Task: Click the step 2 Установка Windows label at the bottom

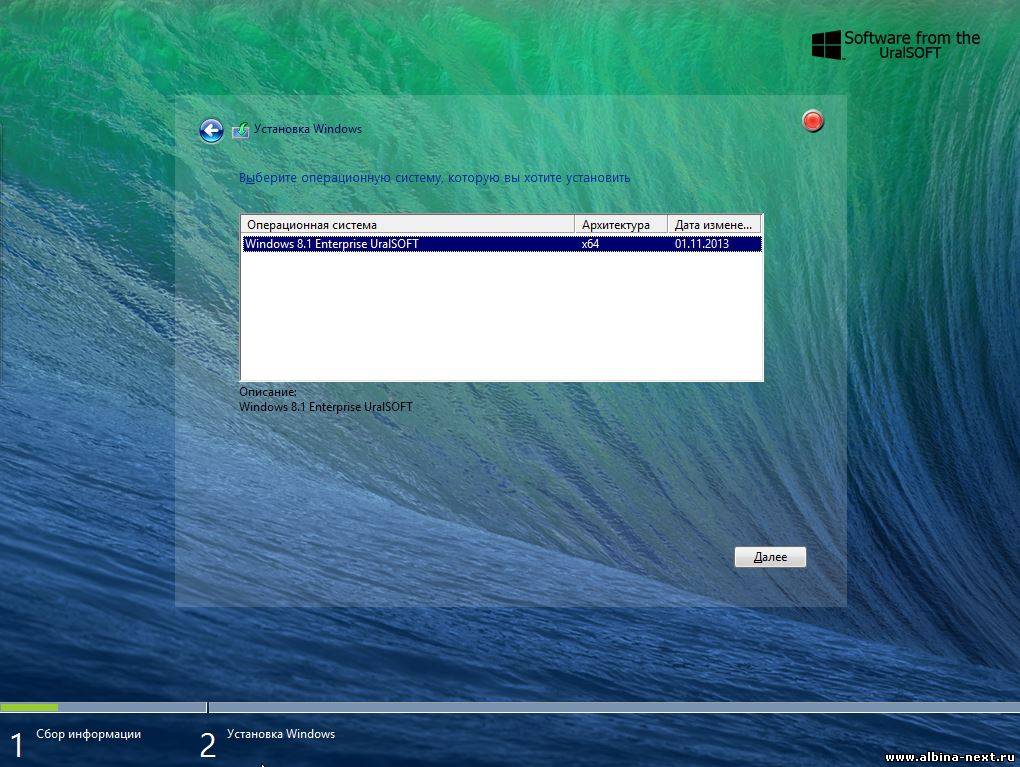Action: [280, 734]
